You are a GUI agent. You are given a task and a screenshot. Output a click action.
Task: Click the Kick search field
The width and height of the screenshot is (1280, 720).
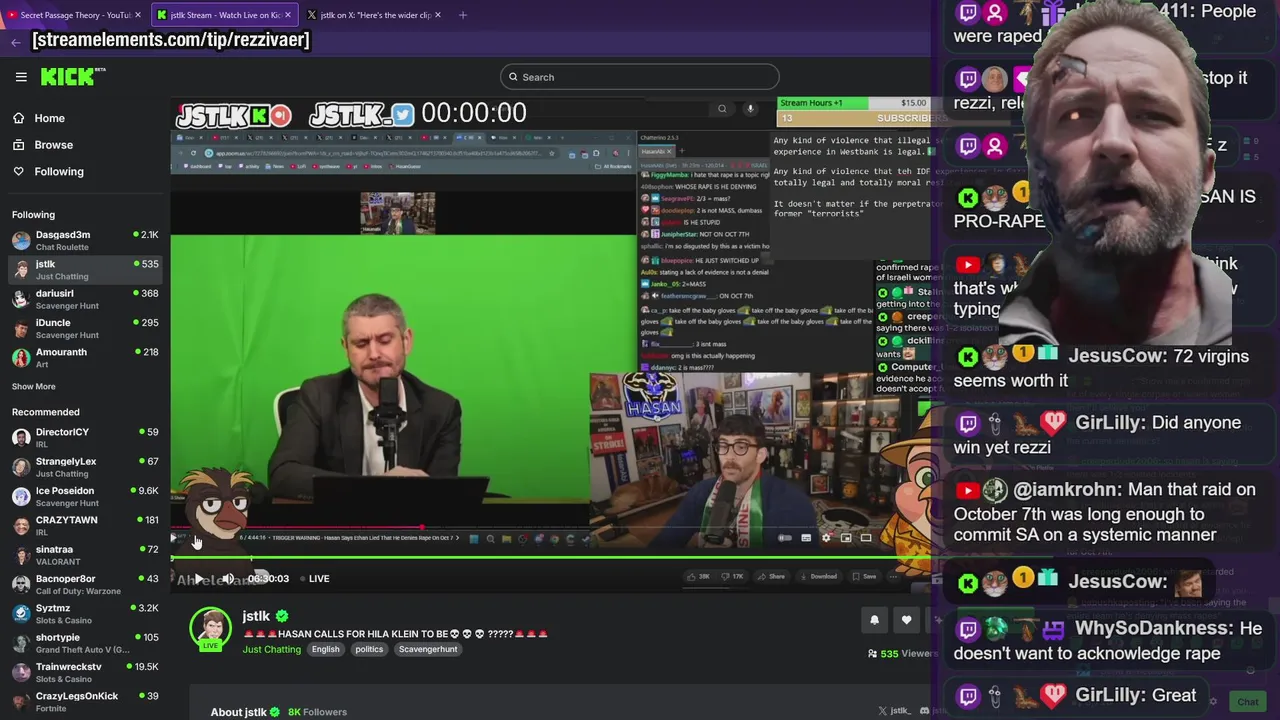click(640, 77)
